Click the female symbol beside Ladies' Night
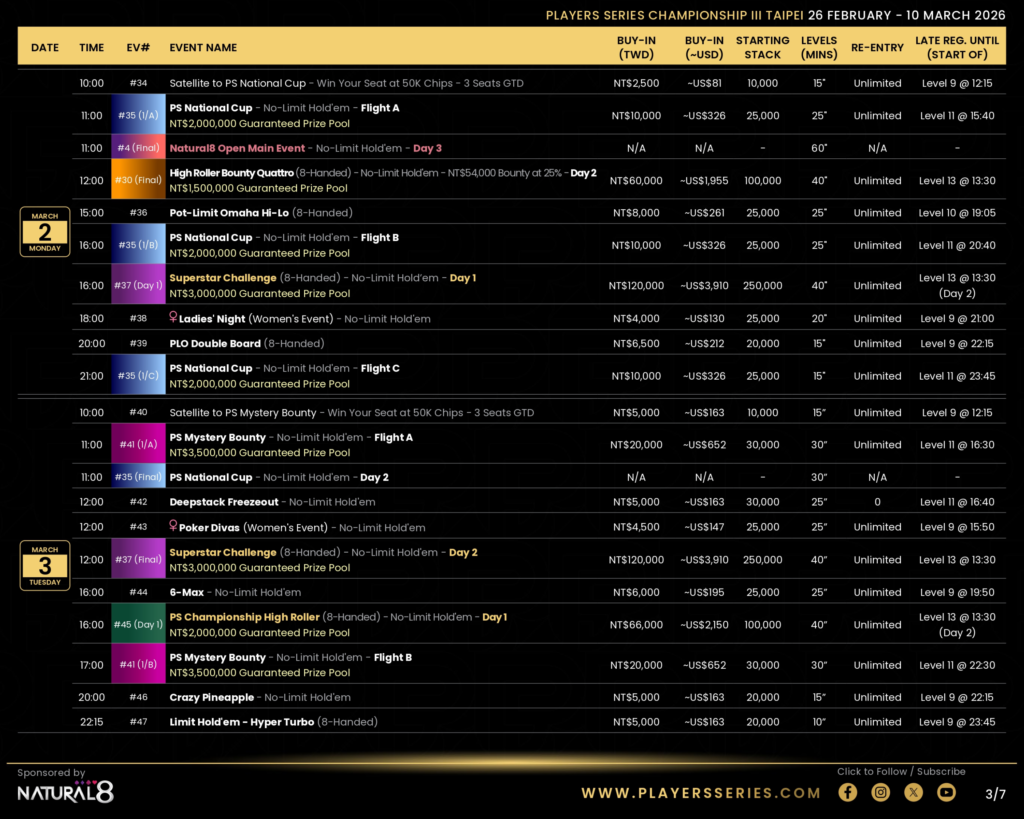The width and height of the screenshot is (1024, 819). pos(173,319)
